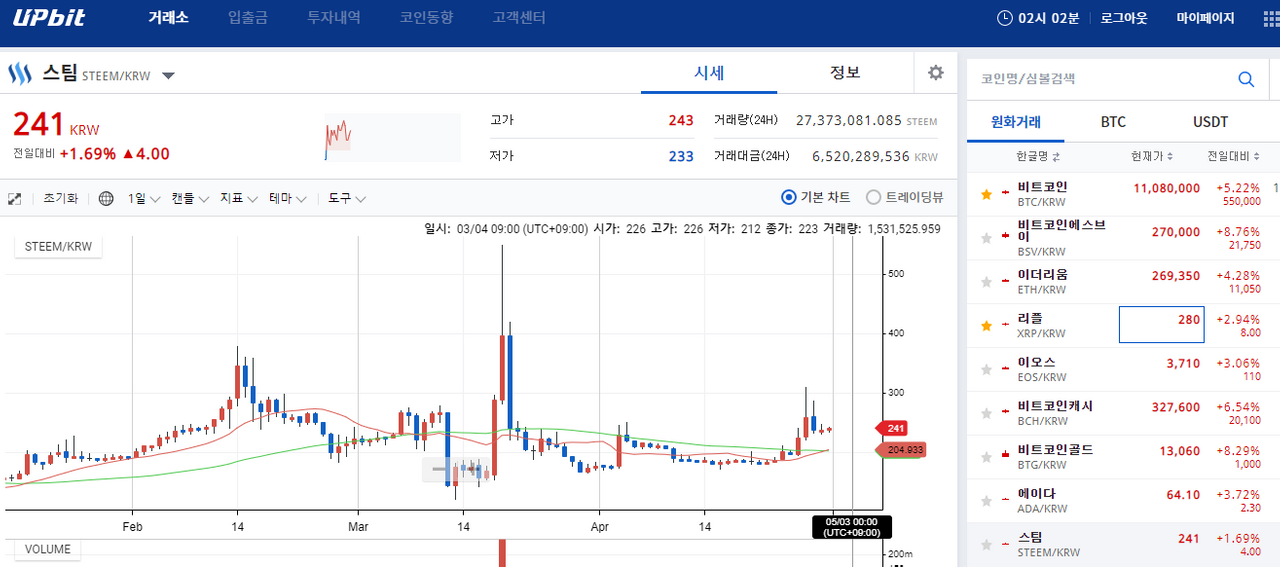Open 마이페이지 link
This screenshot has width=1280, height=567.
tap(1205, 18)
